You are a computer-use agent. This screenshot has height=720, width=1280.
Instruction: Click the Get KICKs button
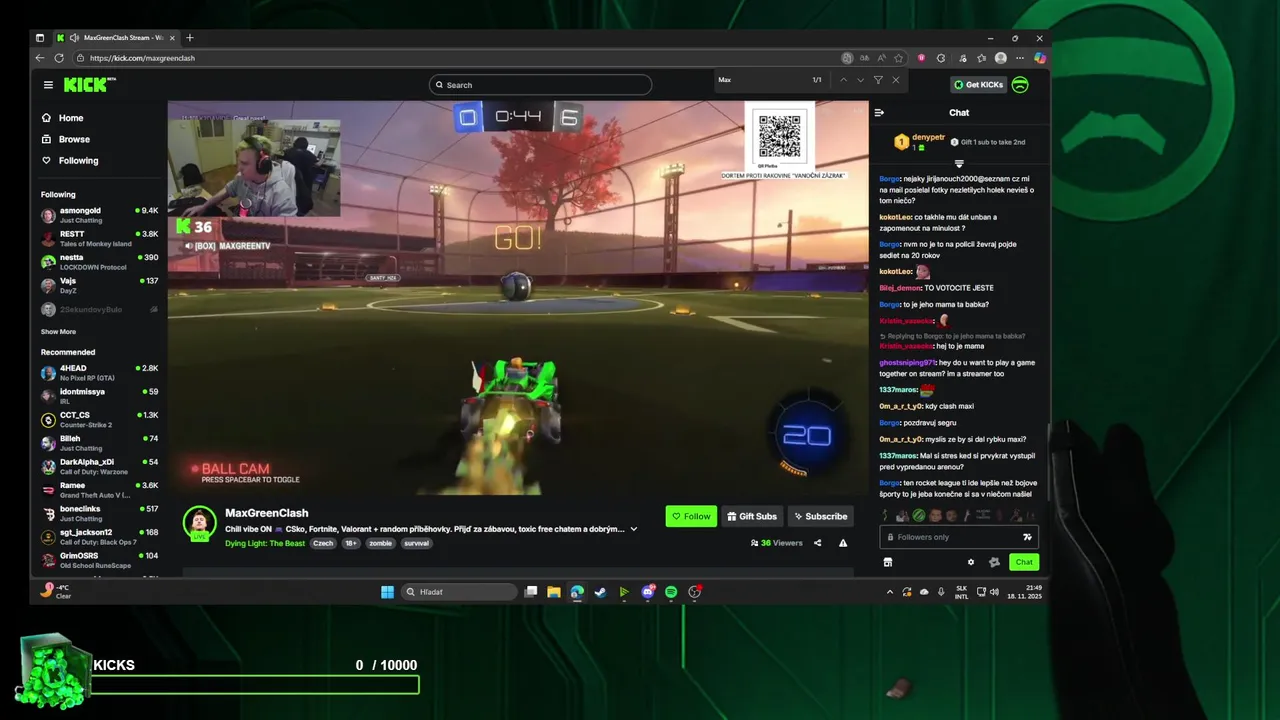point(978,85)
